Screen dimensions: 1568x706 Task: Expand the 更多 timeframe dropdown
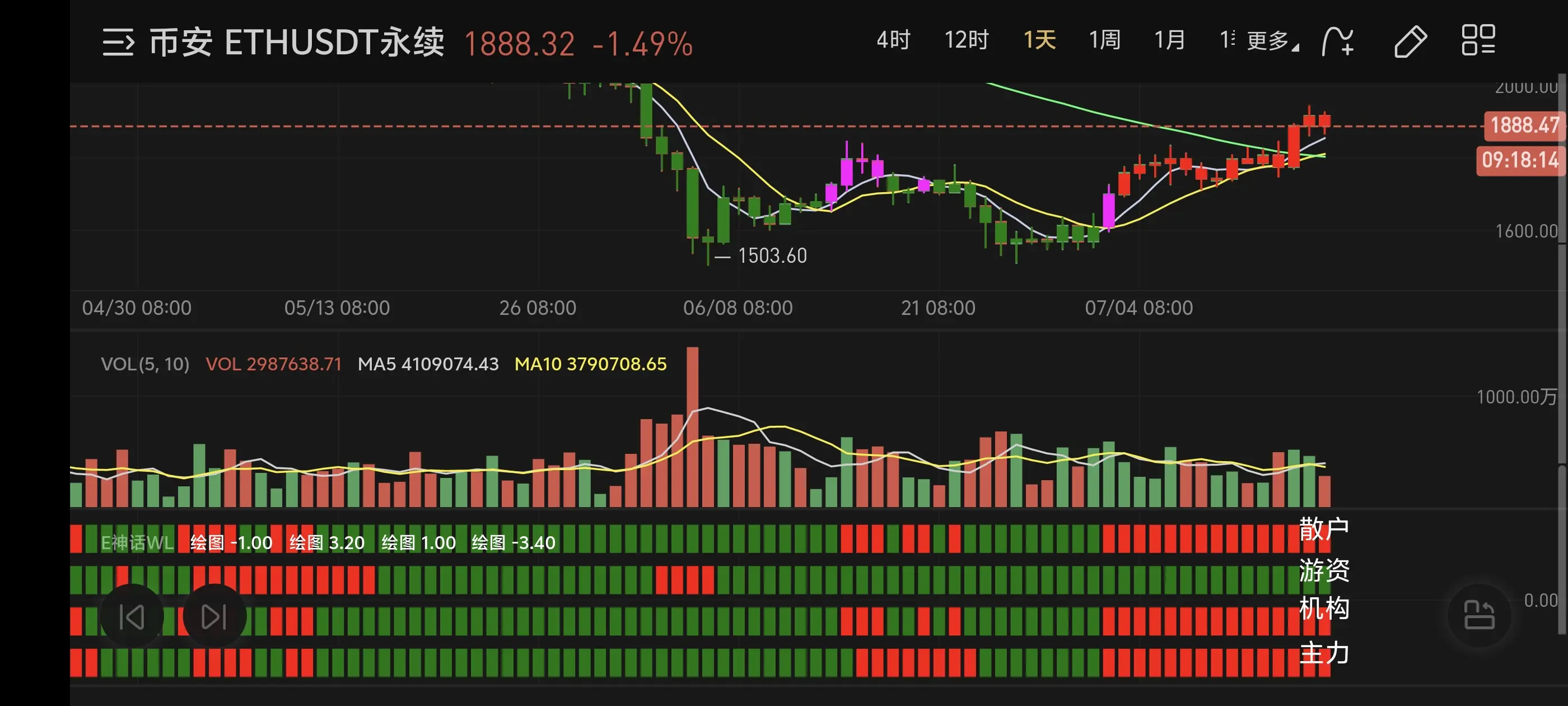click(1272, 41)
